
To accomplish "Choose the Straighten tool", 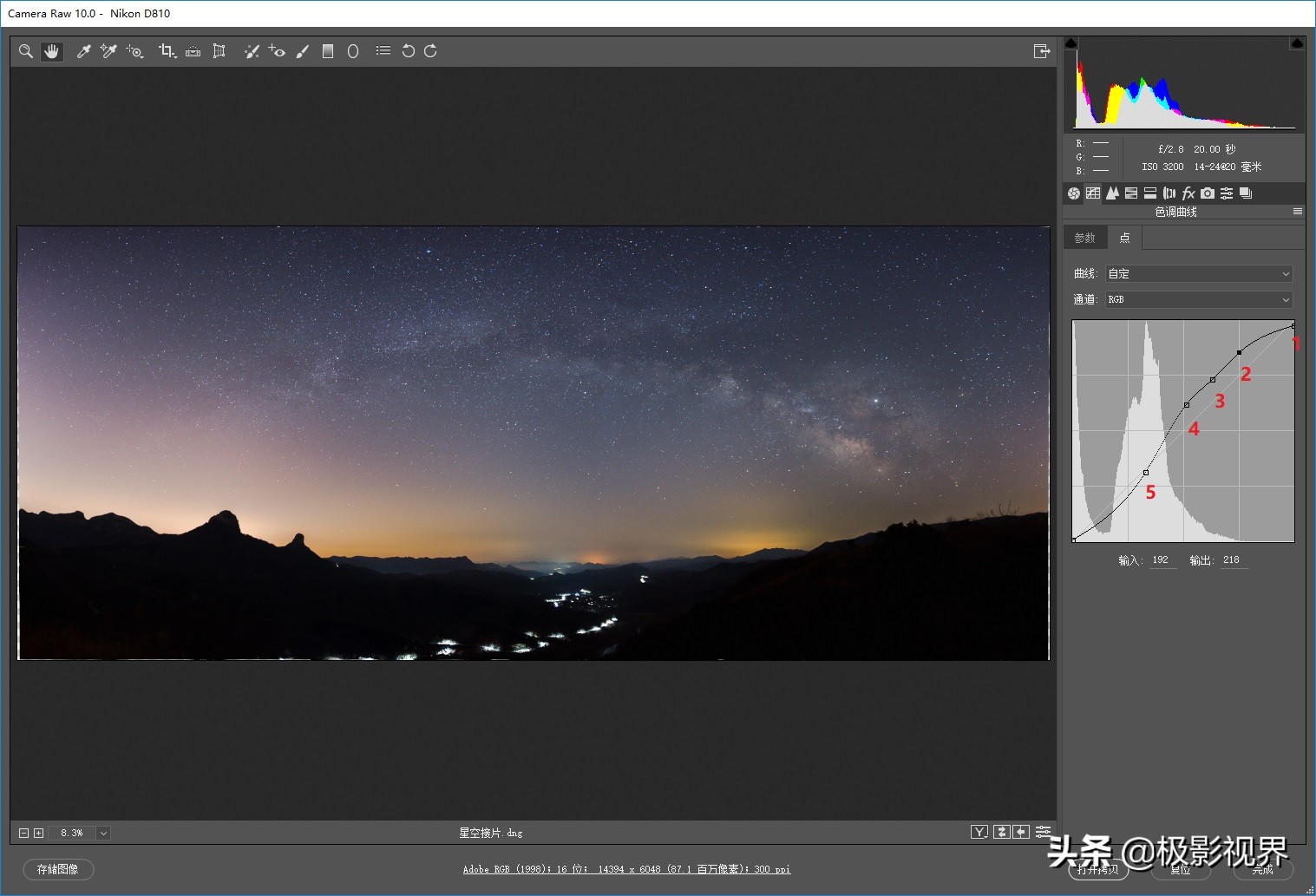I will point(193,51).
